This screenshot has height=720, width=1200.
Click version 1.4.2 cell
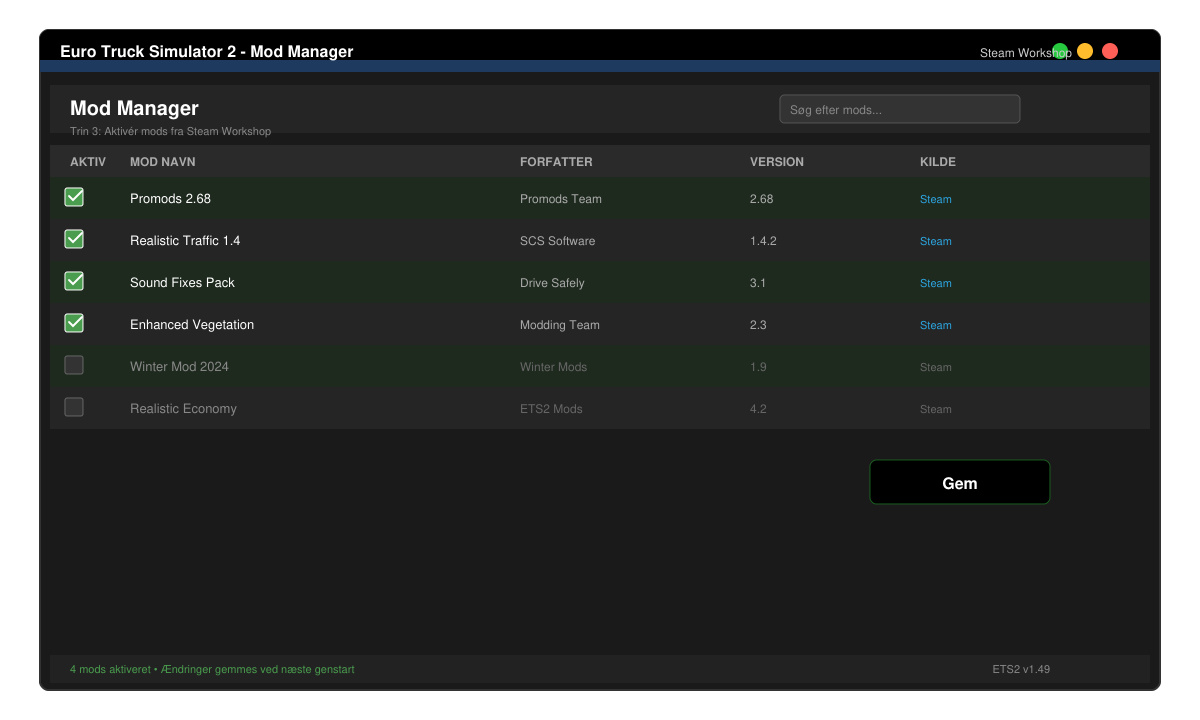click(764, 241)
